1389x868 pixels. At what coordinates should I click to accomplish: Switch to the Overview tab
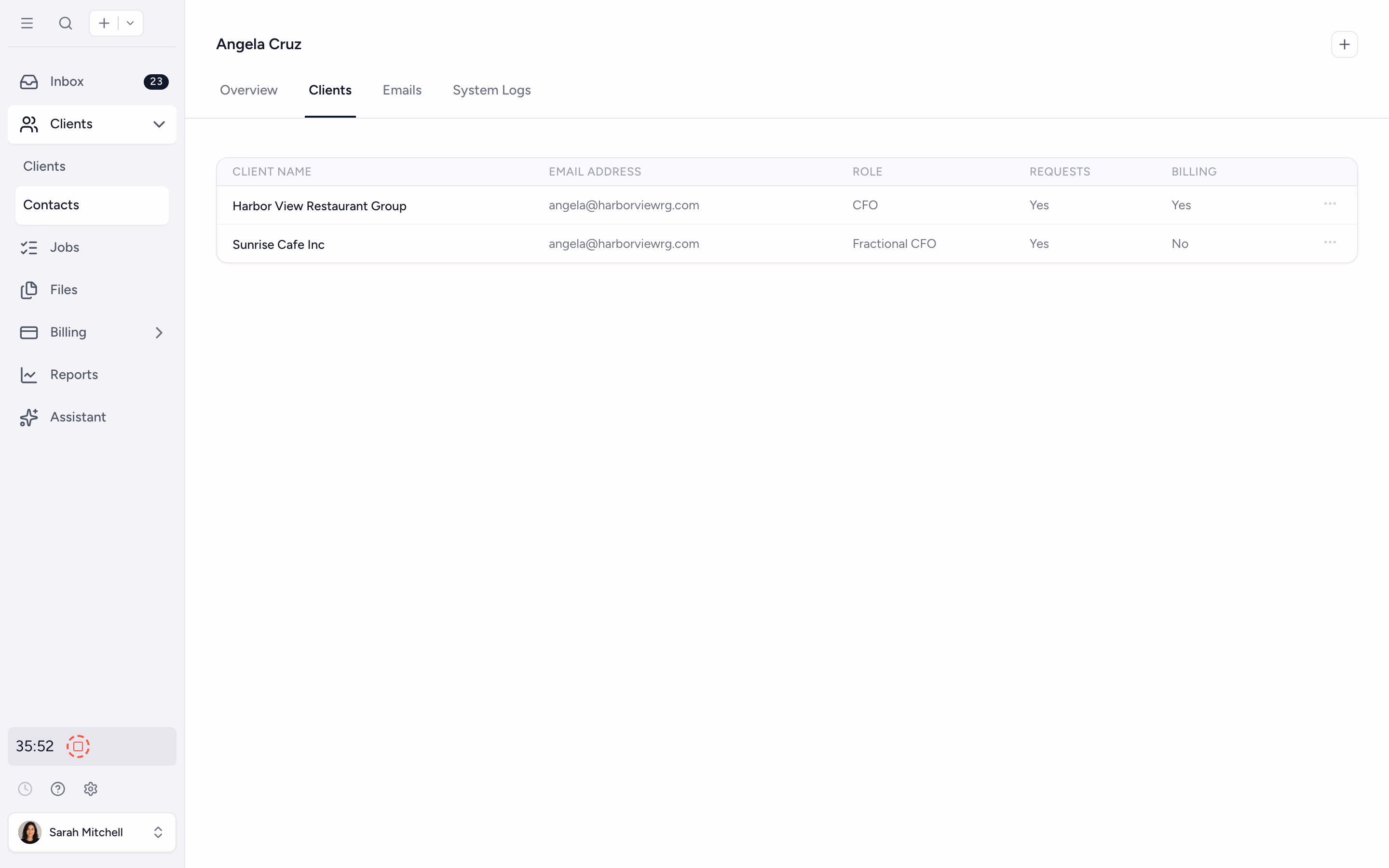248,90
